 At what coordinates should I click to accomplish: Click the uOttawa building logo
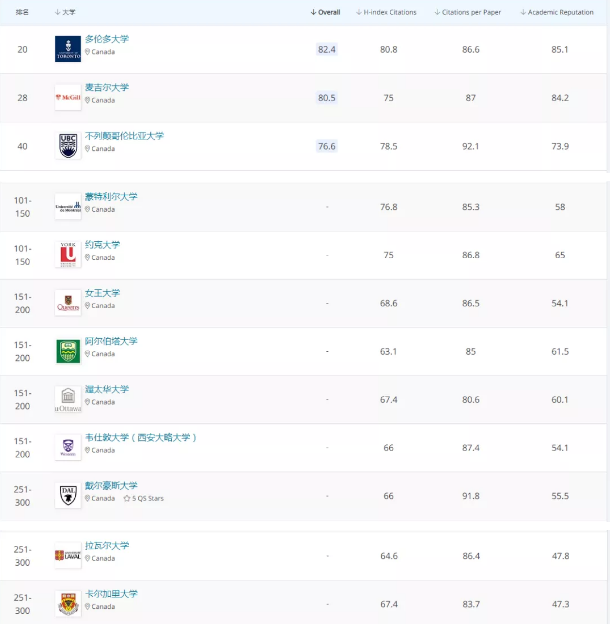pyautogui.click(x=68, y=399)
